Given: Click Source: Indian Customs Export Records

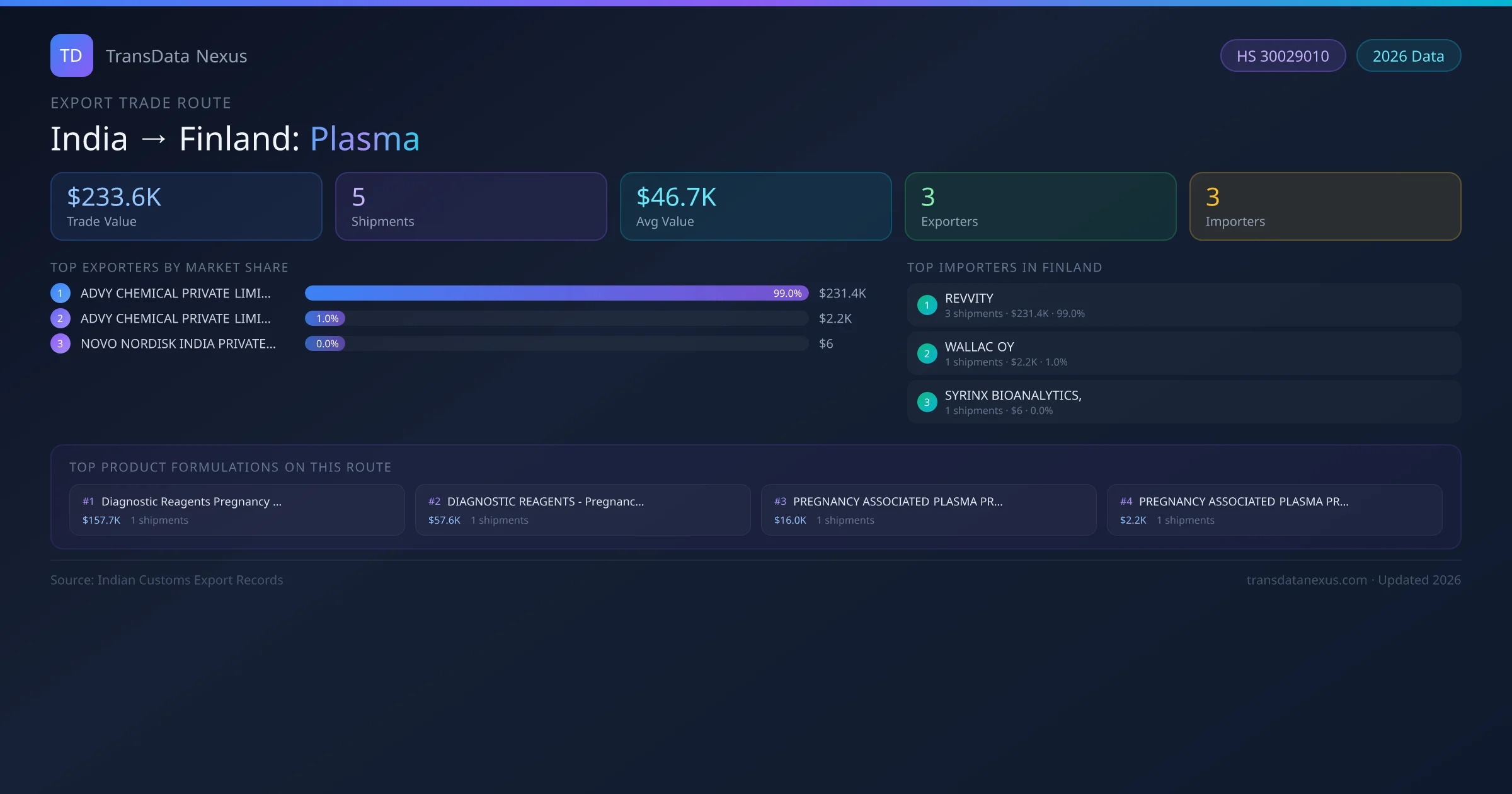Looking at the screenshot, I should pyautogui.click(x=167, y=580).
